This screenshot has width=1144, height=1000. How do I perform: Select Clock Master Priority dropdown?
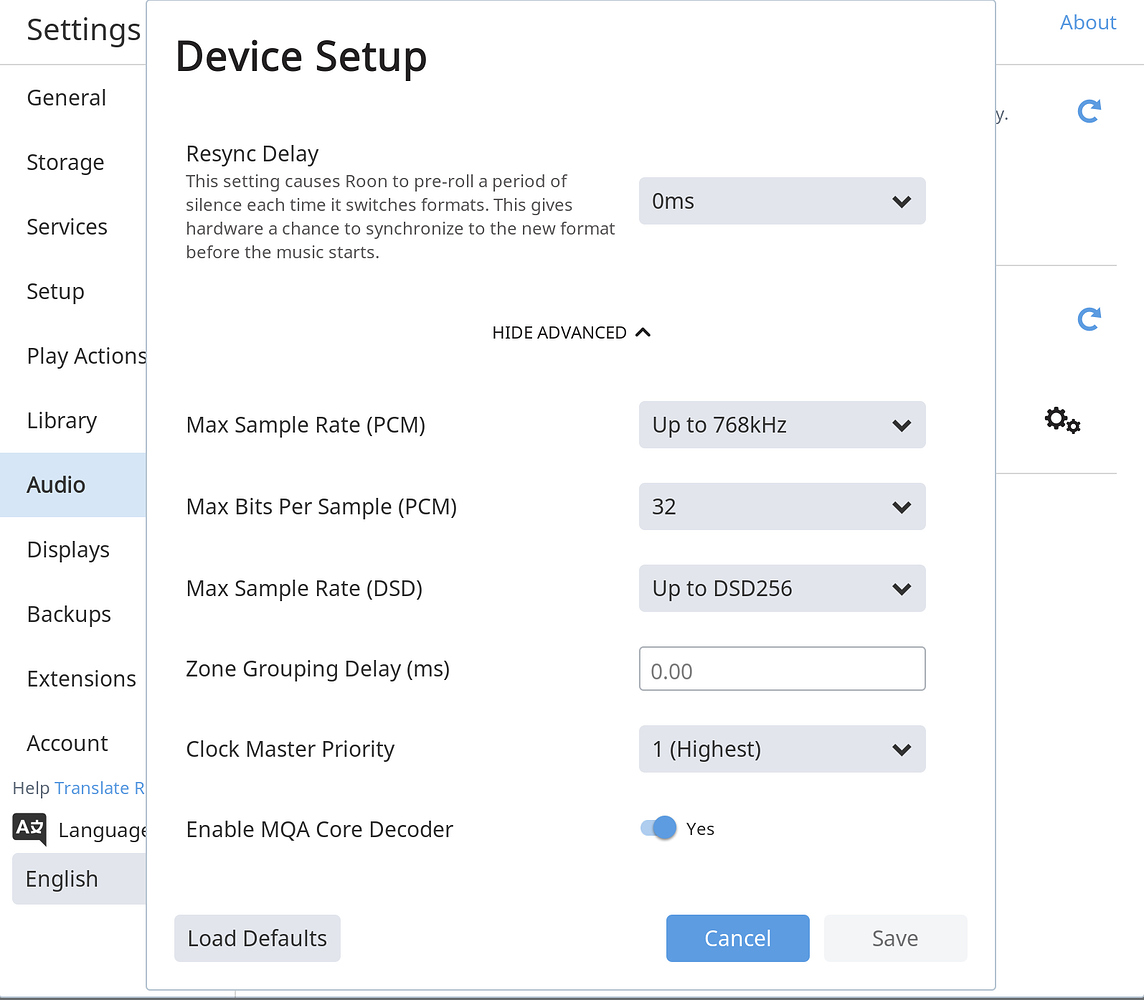tap(782, 749)
